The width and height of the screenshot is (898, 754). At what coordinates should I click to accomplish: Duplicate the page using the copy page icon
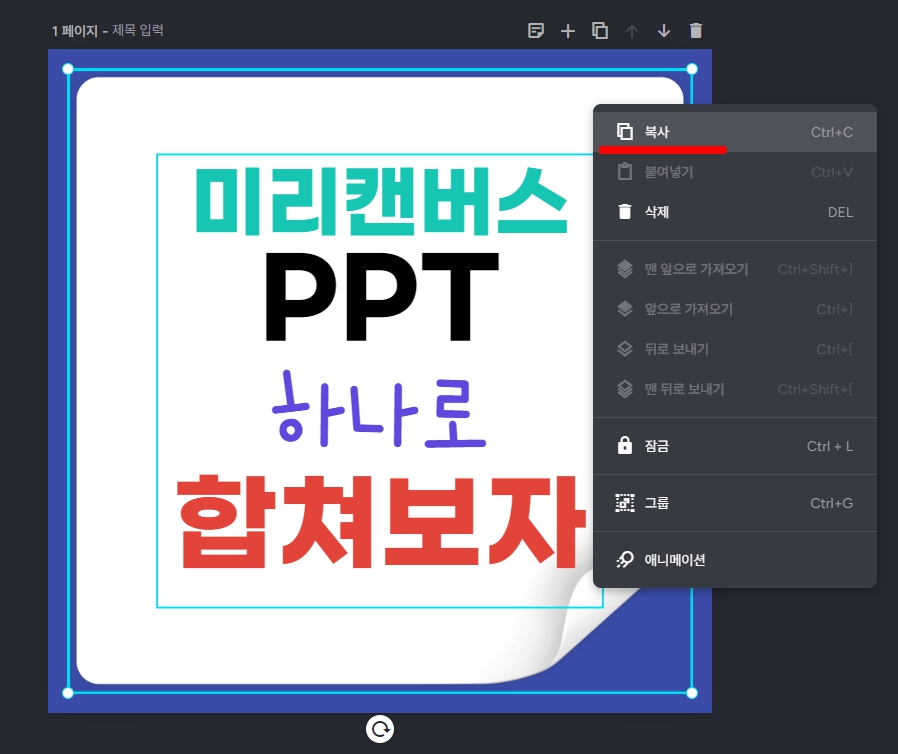point(600,30)
